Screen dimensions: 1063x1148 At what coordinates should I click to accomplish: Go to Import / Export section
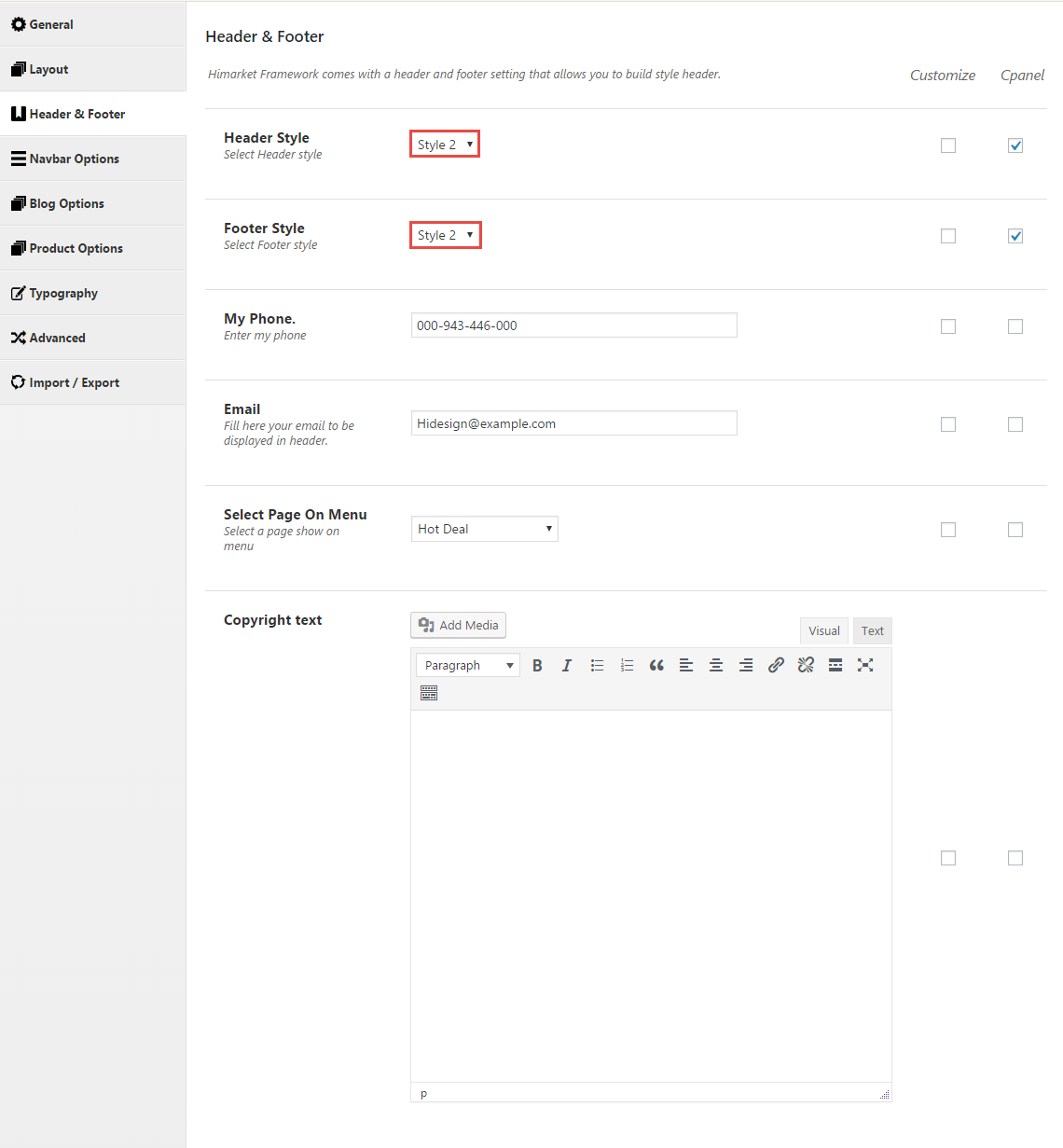pyautogui.click(x=75, y=382)
